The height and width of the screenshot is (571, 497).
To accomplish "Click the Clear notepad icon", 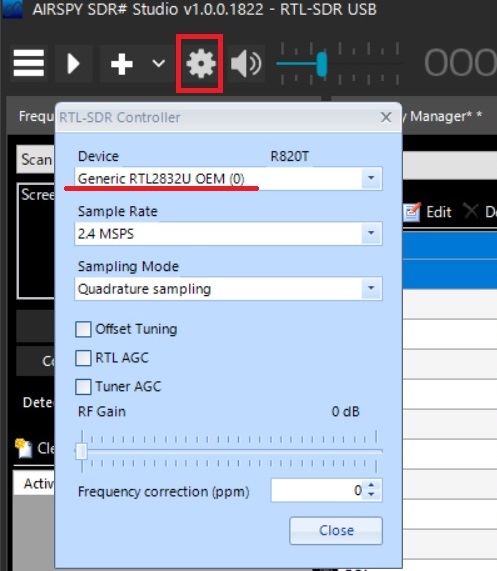I will [23, 448].
